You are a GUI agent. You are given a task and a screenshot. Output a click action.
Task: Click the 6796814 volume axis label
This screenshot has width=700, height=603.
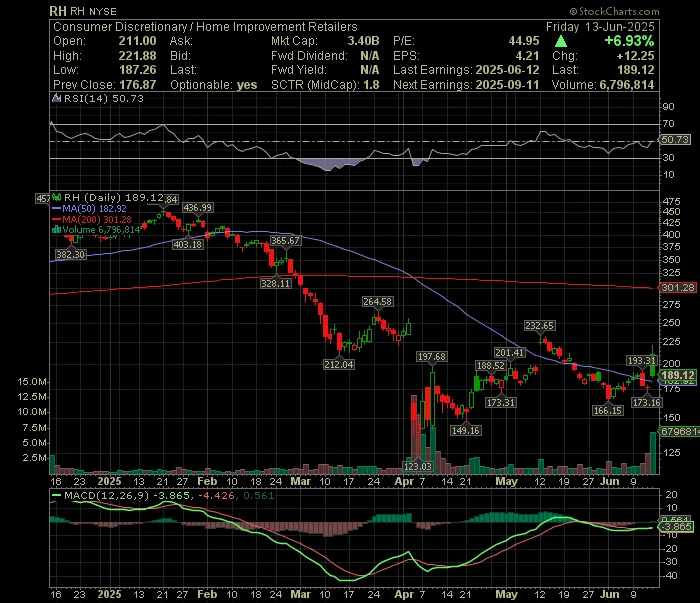pyautogui.click(x=679, y=432)
